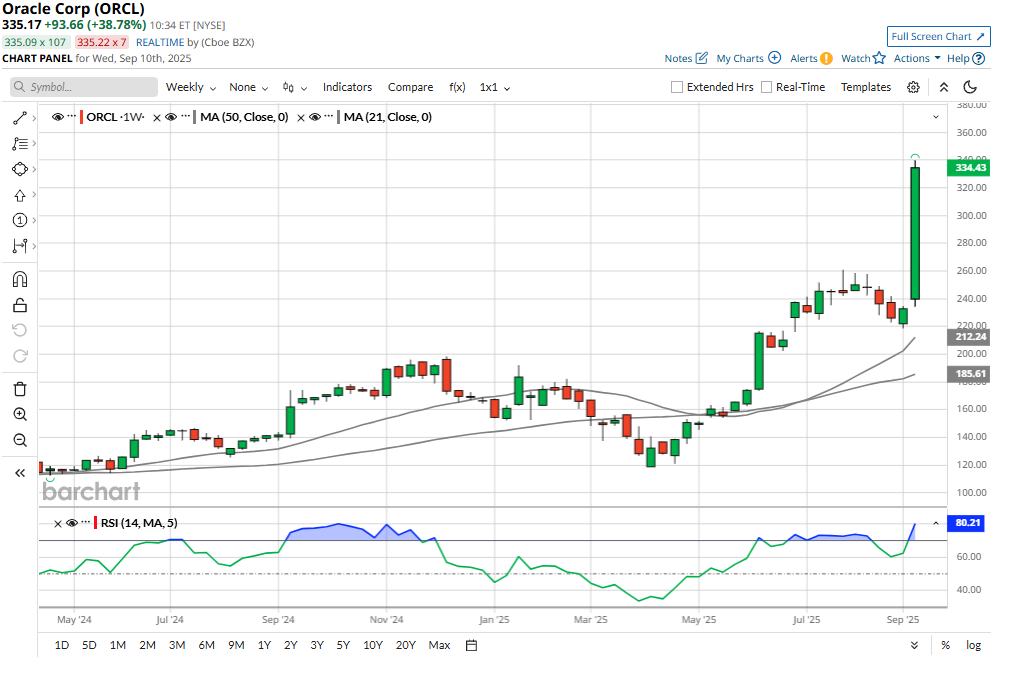
Task: Click the redo arrow in left toolbar
Action: coord(20,356)
